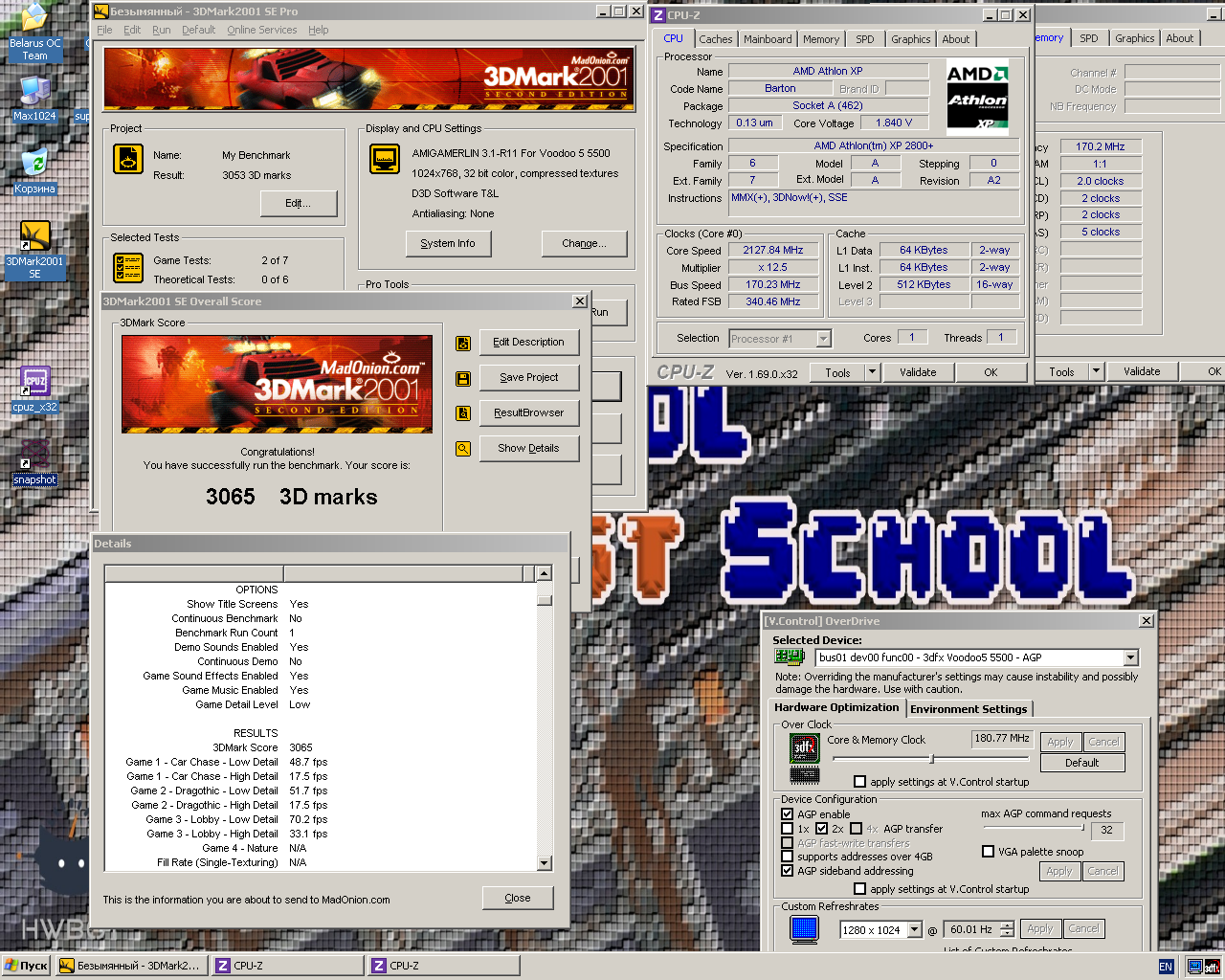
Task: Click the Selected Tests checklist icon
Action: tap(128, 268)
